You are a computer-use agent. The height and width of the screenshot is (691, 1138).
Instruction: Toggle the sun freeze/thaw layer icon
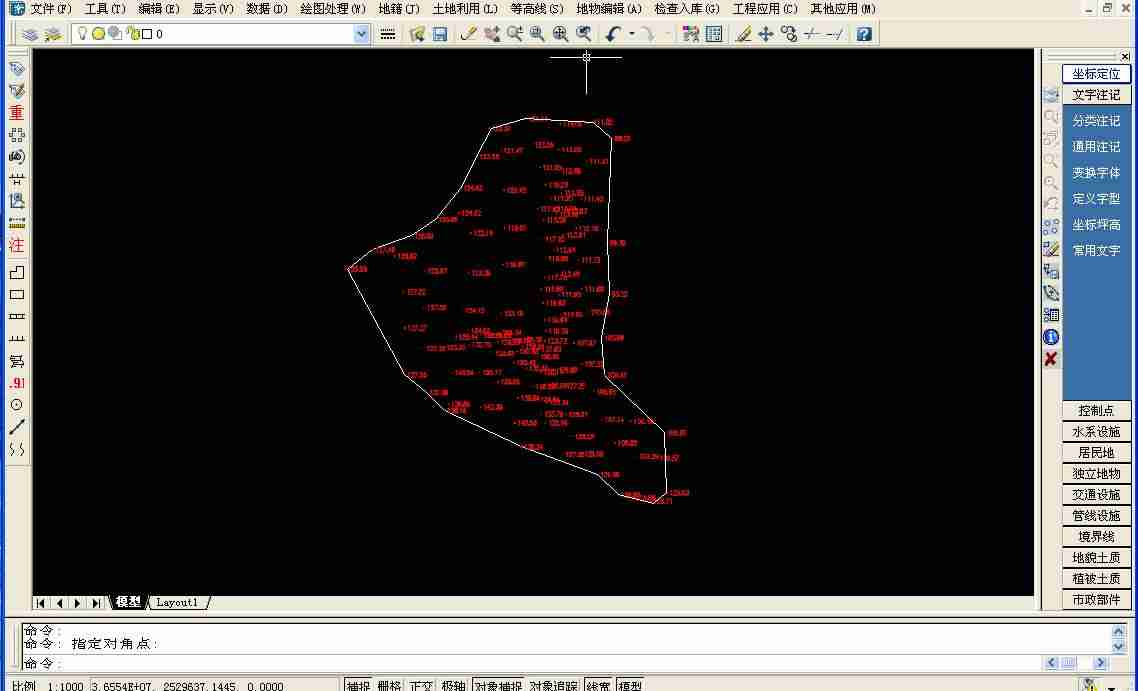(x=98, y=33)
